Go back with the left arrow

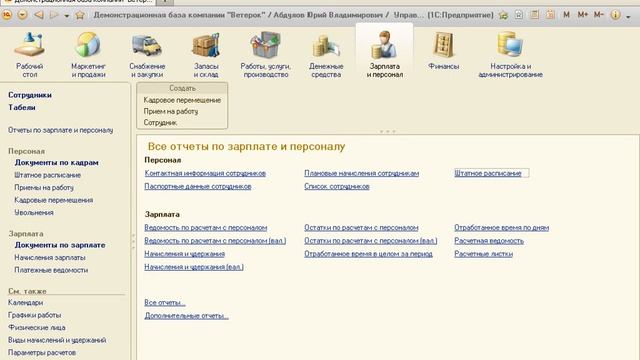pyautogui.click(x=39, y=15)
